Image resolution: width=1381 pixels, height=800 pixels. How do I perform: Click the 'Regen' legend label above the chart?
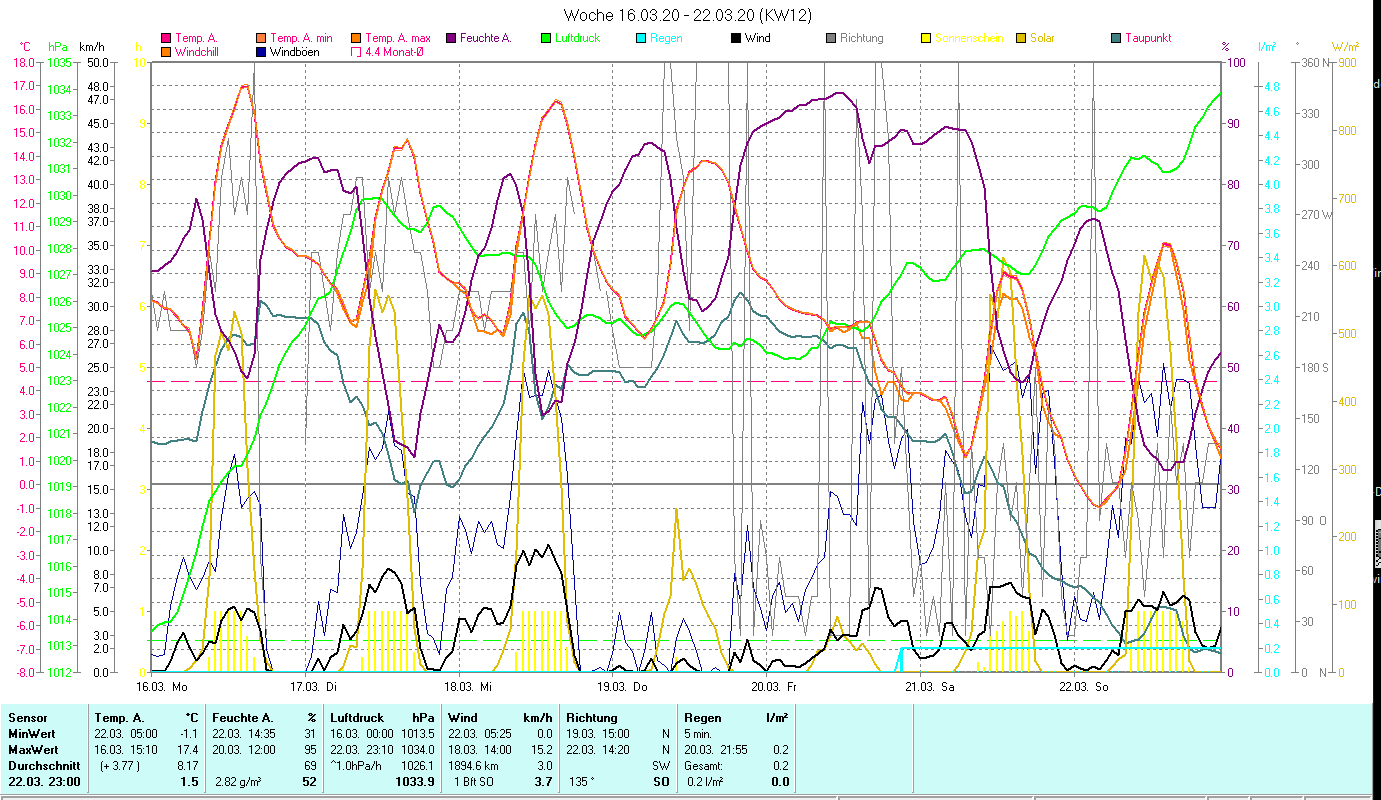tap(667, 39)
